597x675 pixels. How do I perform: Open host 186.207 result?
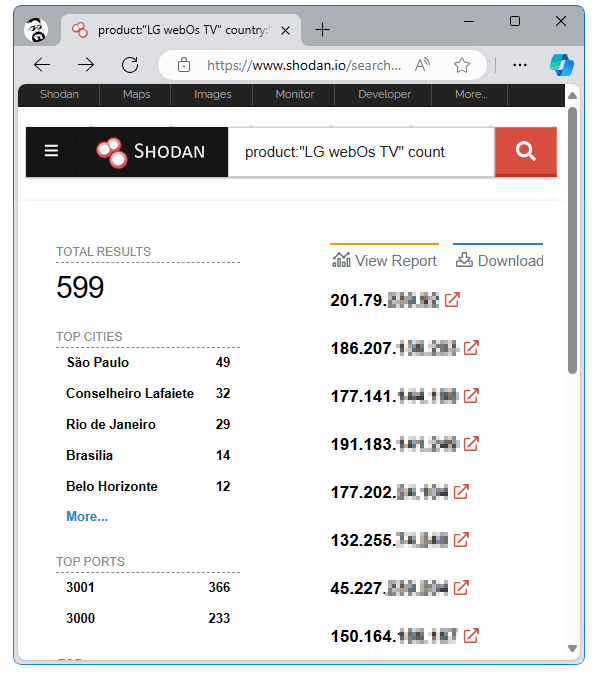click(394, 348)
